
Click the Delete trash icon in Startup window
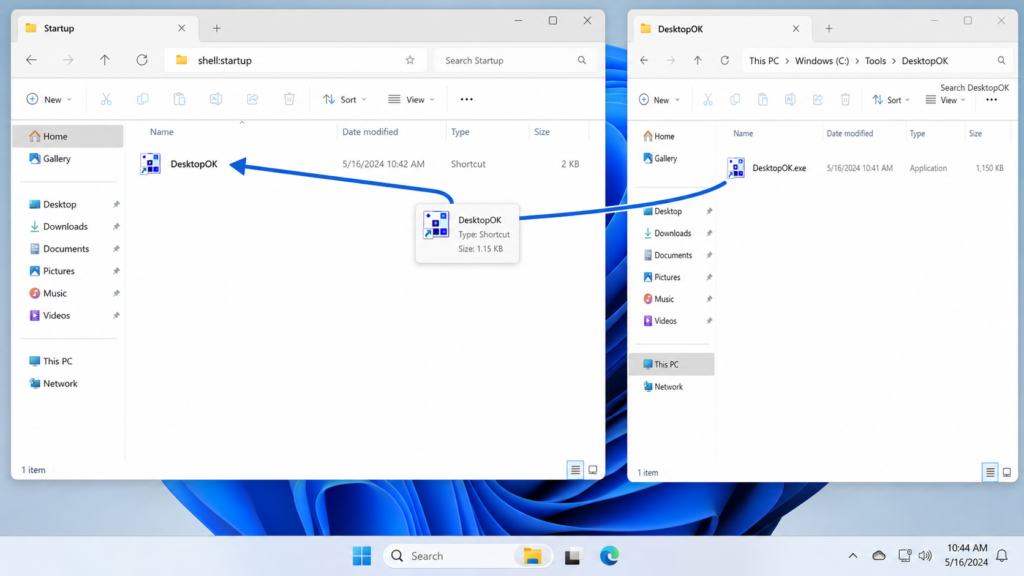pyautogui.click(x=289, y=99)
